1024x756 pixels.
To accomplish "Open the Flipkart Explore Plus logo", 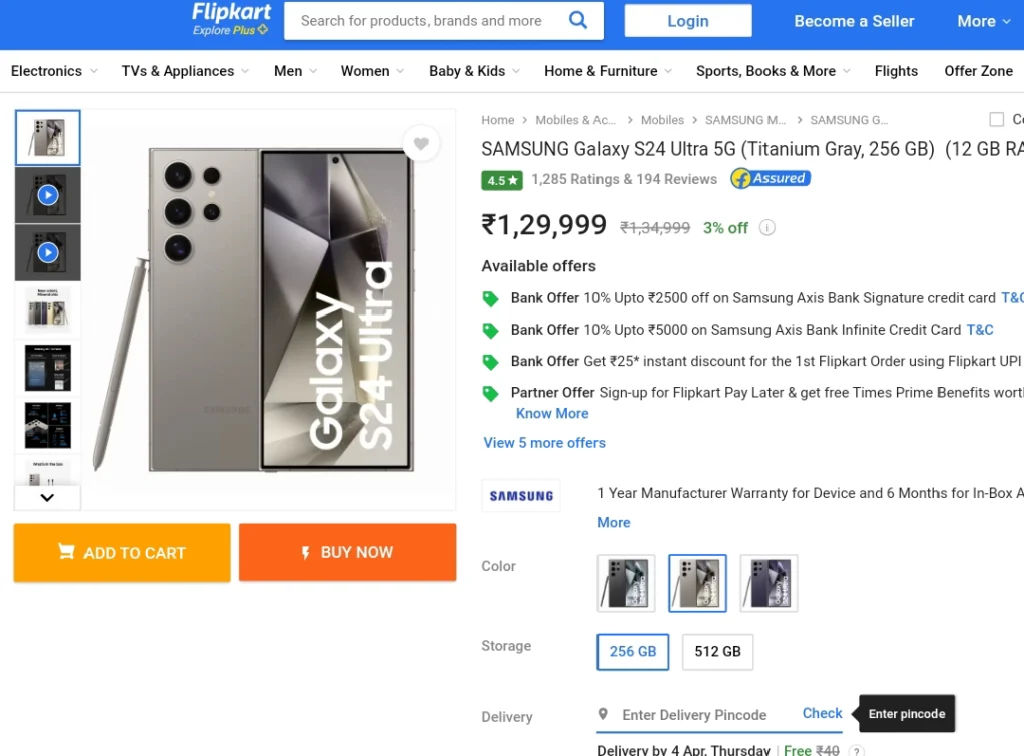I will [x=231, y=20].
